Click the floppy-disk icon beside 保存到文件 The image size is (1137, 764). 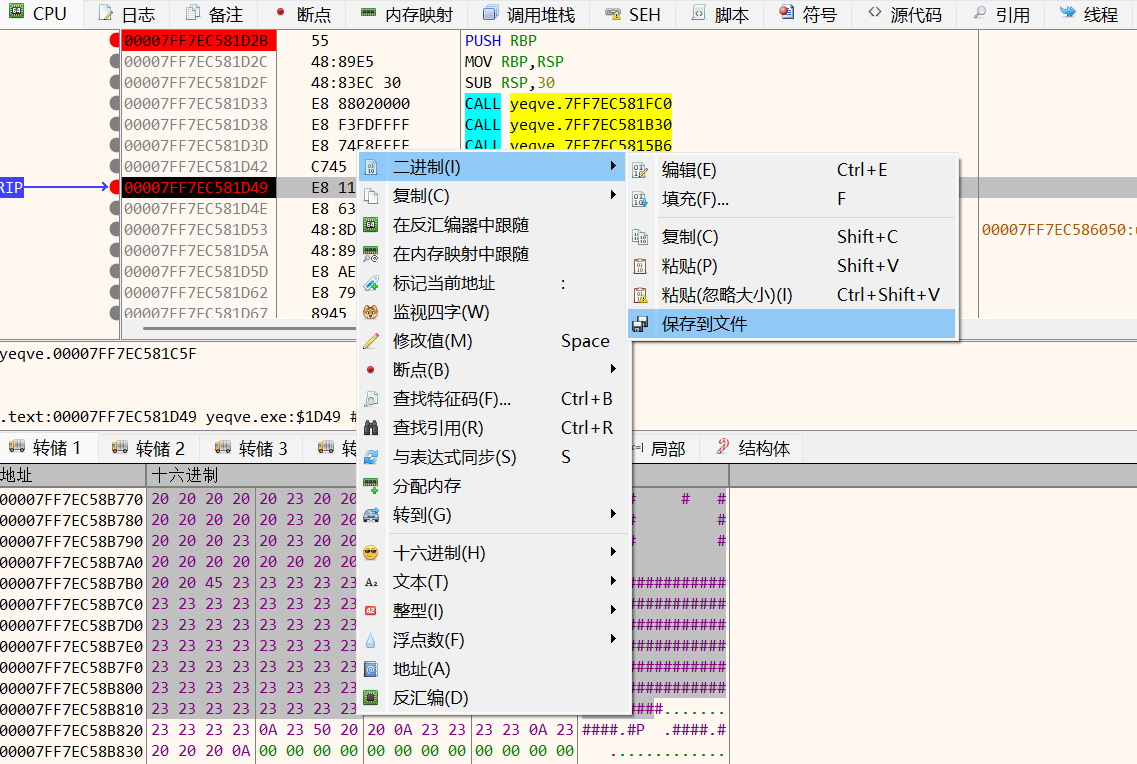641,324
